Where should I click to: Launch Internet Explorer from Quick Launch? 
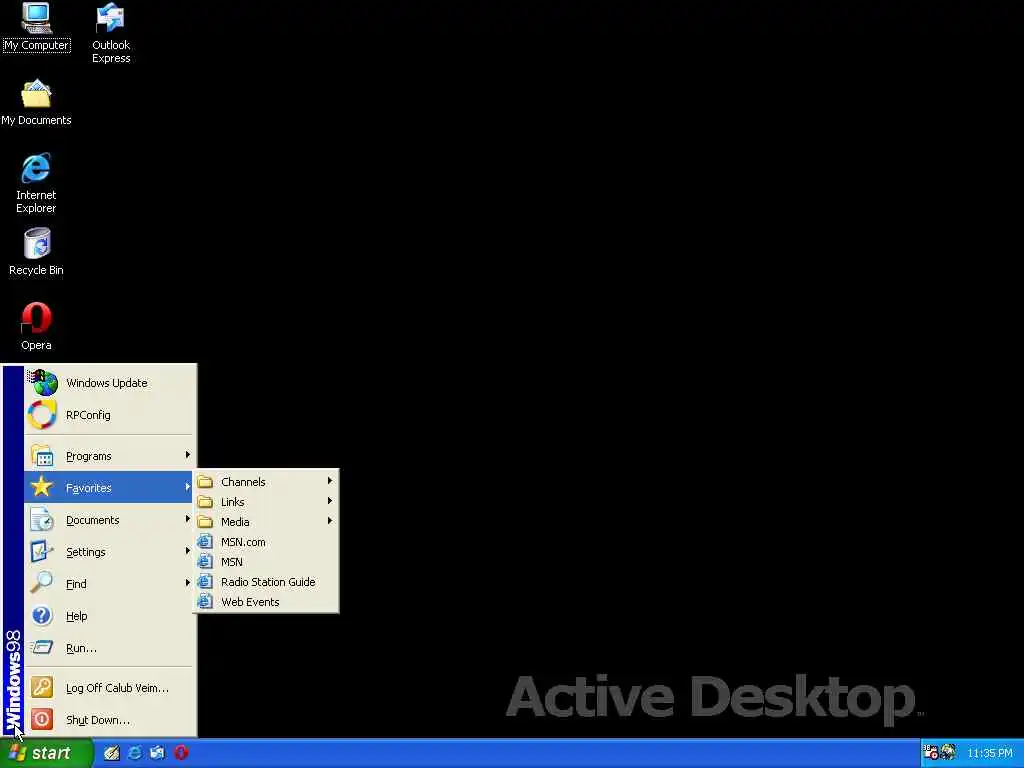coord(135,753)
